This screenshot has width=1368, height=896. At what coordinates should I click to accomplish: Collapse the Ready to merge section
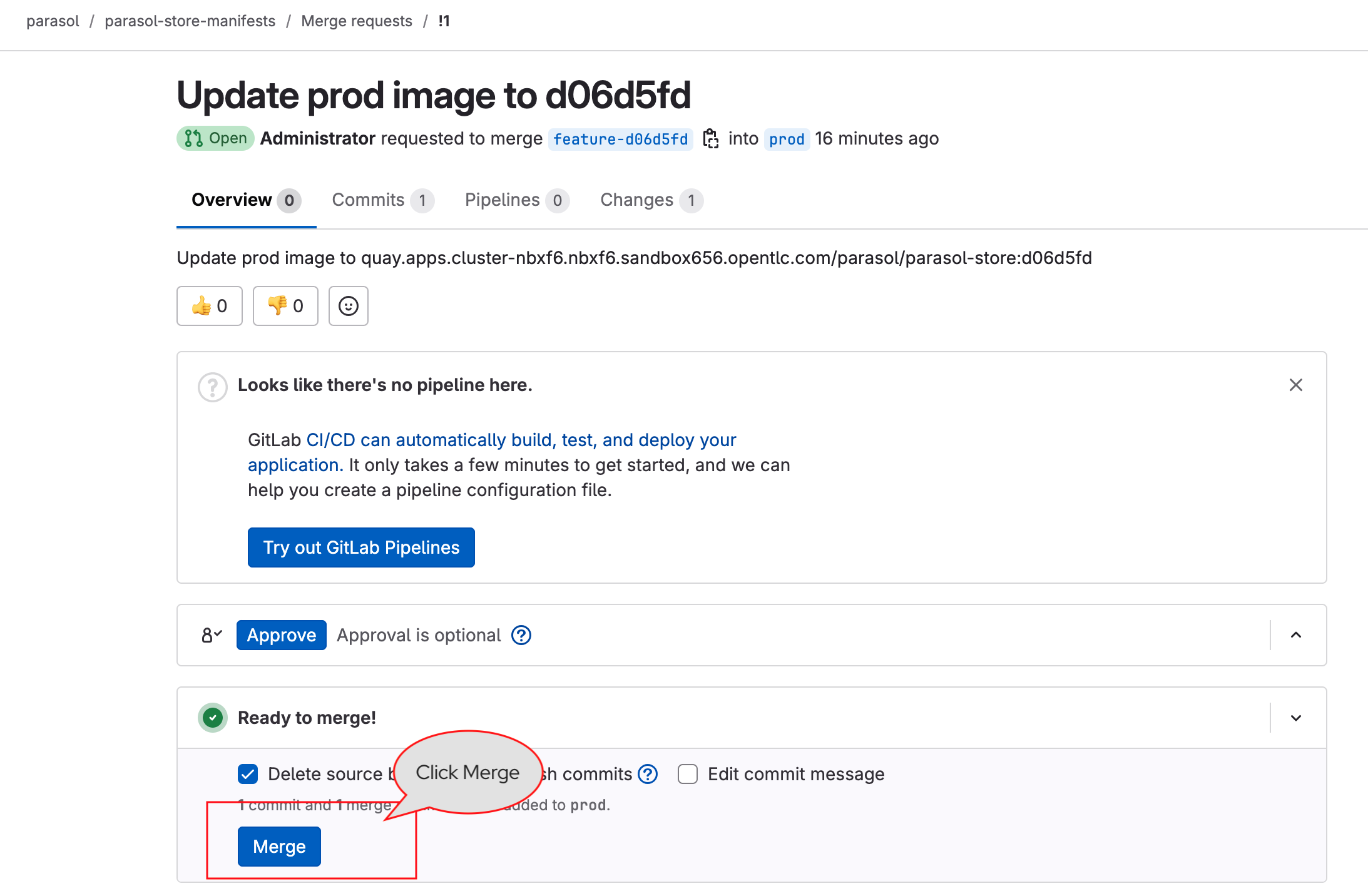(x=1296, y=718)
